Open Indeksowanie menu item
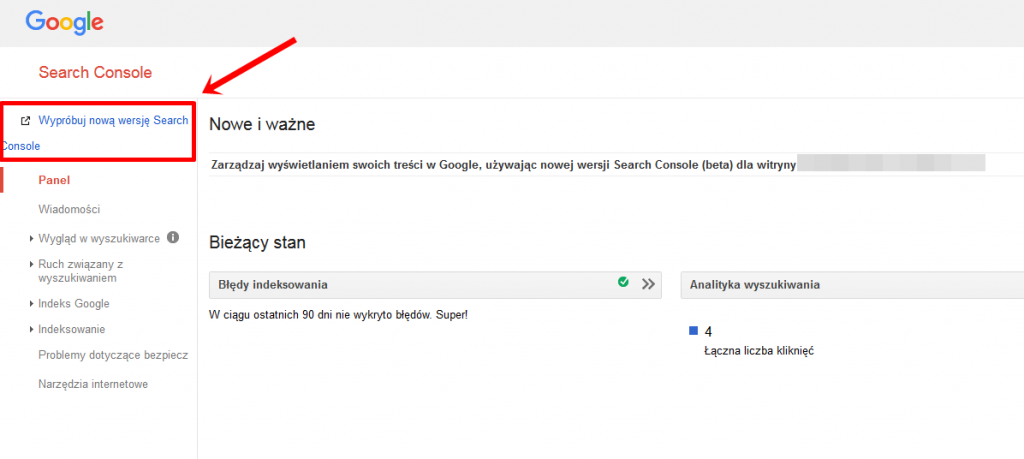This screenshot has height=459, width=1024. (x=72, y=330)
